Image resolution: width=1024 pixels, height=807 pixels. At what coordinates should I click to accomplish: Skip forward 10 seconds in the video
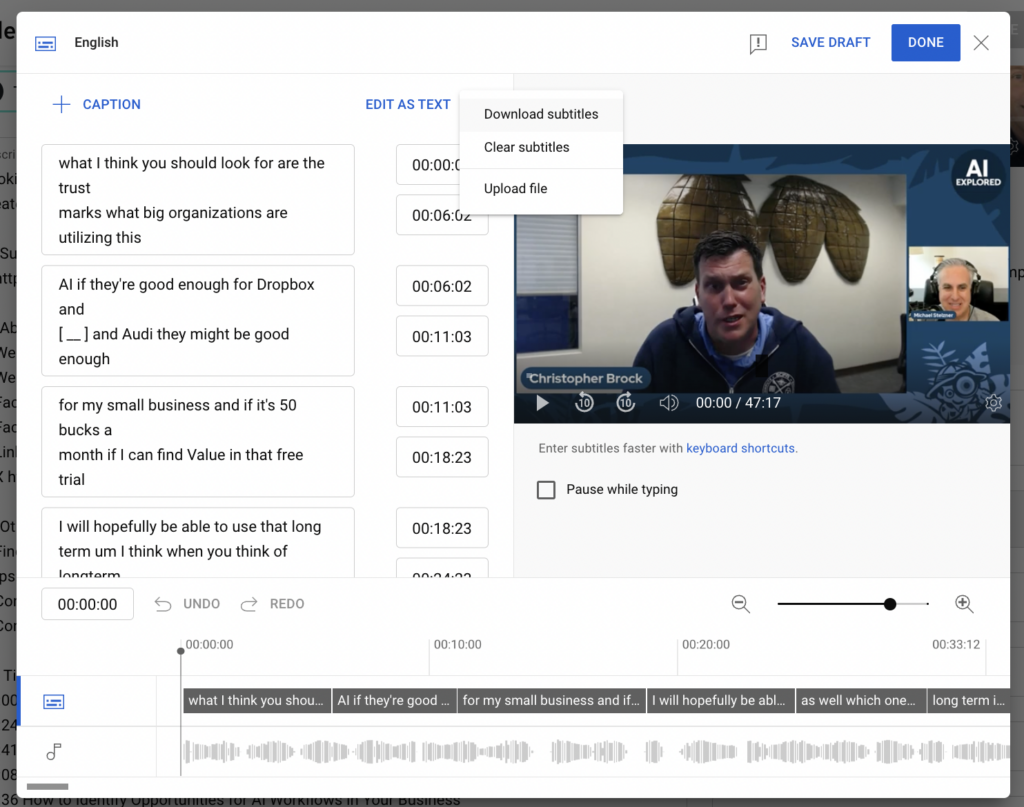[626, 403]
